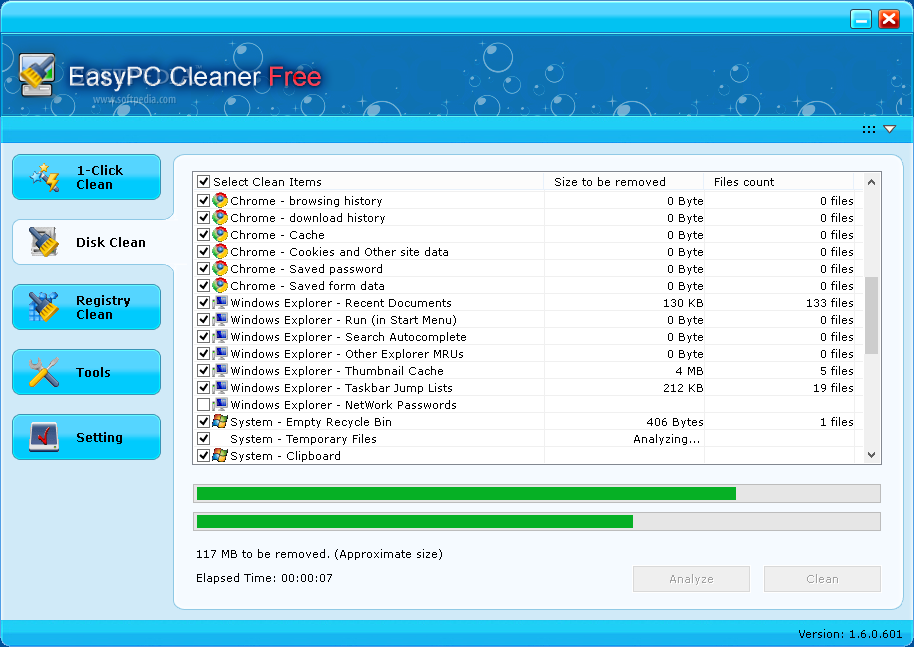Uncheck System Temporary Files checkbox
The width and height of the screenshot is (914, 647).
[203, 438]
